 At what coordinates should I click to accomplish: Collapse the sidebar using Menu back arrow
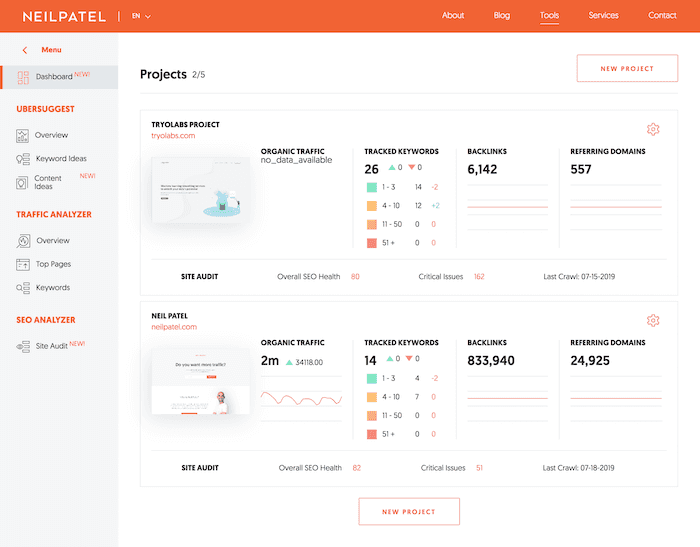coord(25,50)
